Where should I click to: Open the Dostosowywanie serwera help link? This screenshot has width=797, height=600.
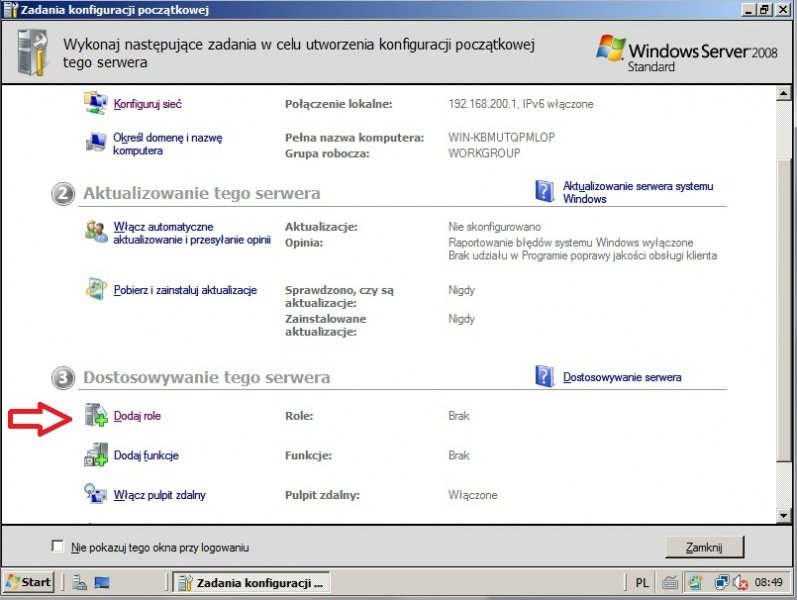[622, 377]
